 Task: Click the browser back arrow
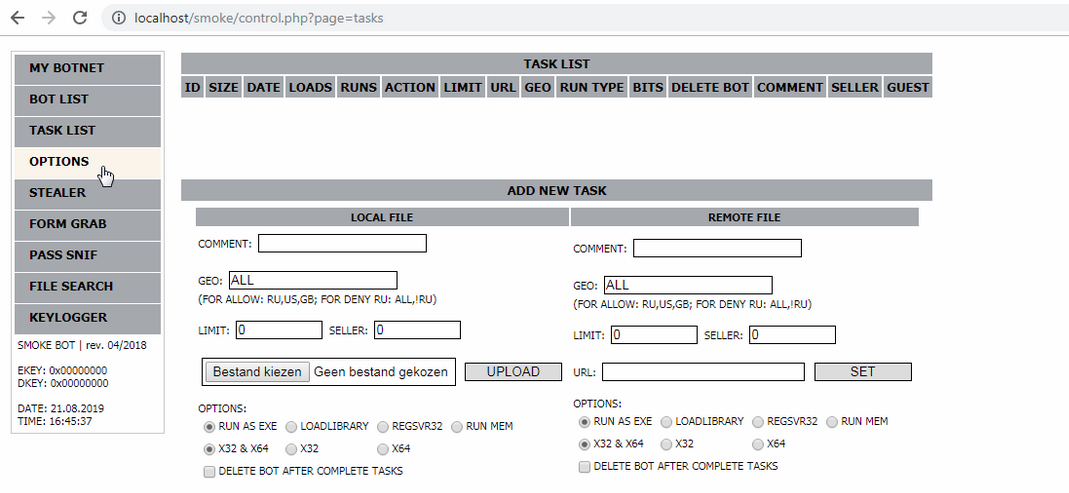coord(17,18)
